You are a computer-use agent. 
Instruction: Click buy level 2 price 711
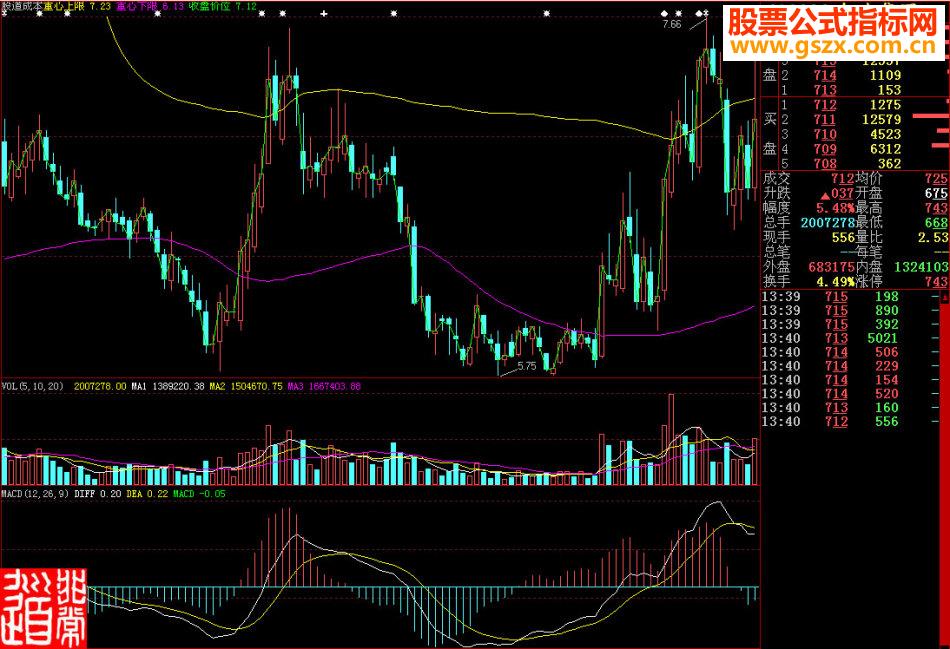pos(825,119)
